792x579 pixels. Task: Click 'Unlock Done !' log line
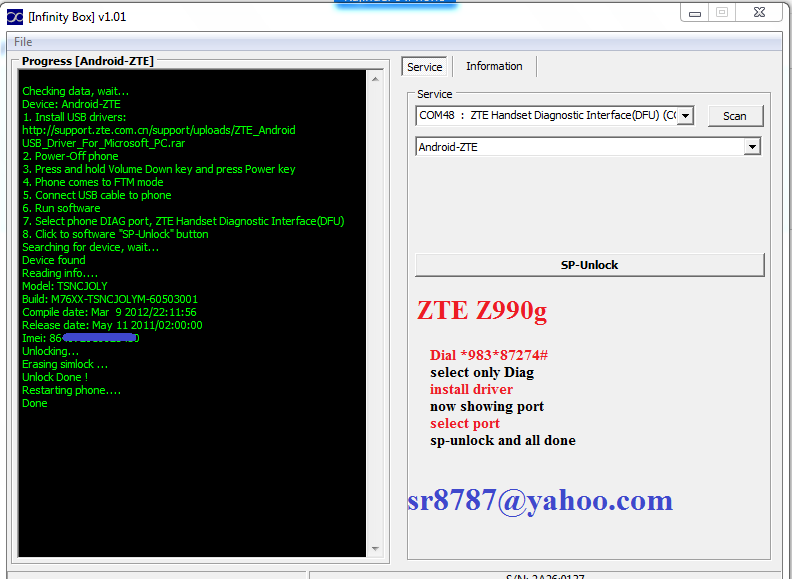point(55,377)
